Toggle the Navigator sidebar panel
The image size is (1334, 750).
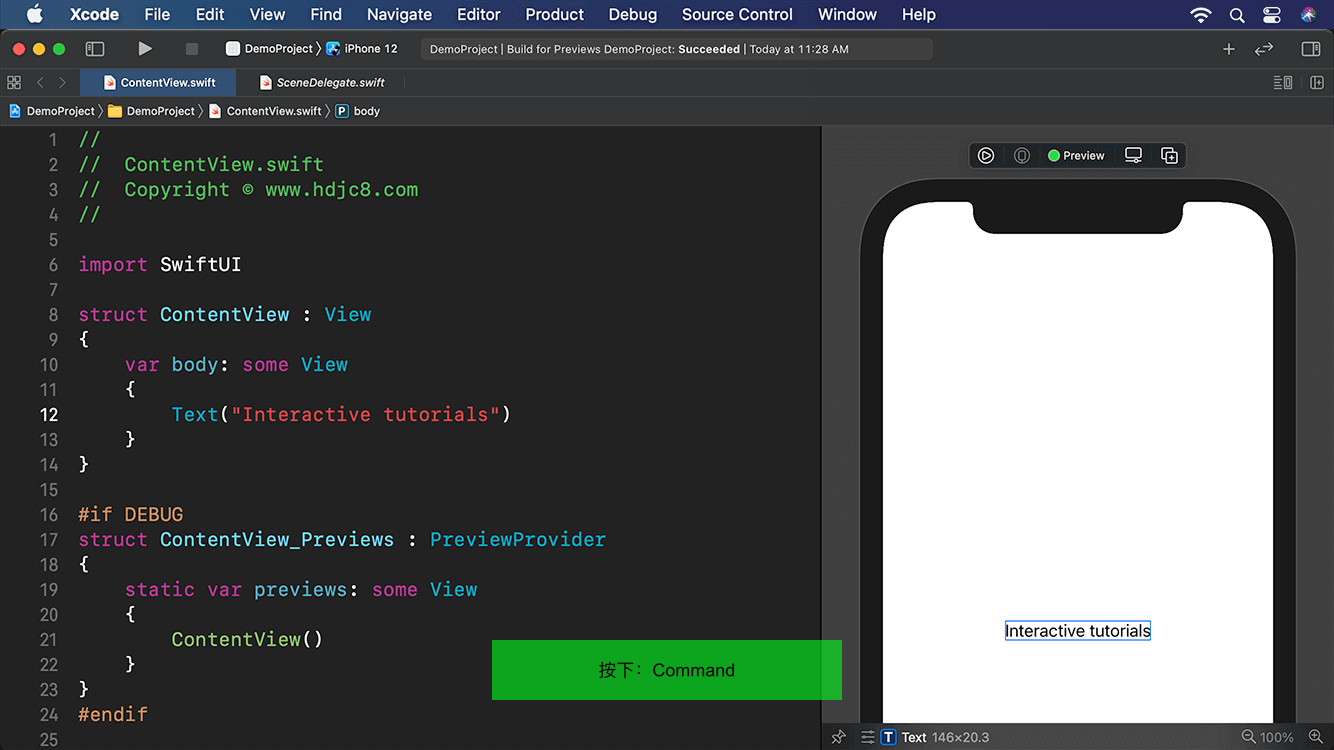click(x=95, y=49)
